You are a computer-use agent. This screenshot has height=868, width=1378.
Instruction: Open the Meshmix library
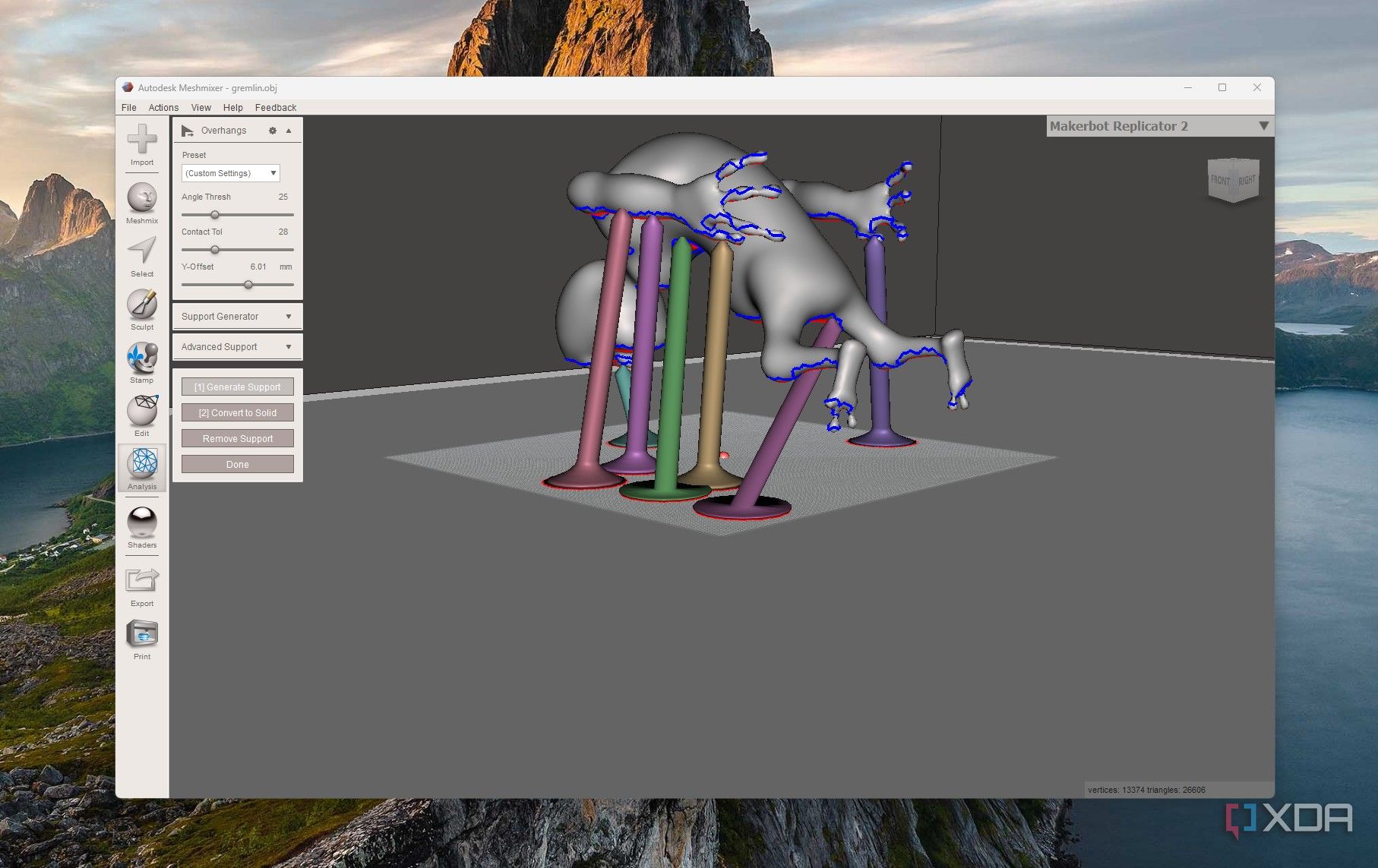coord(142,203)
